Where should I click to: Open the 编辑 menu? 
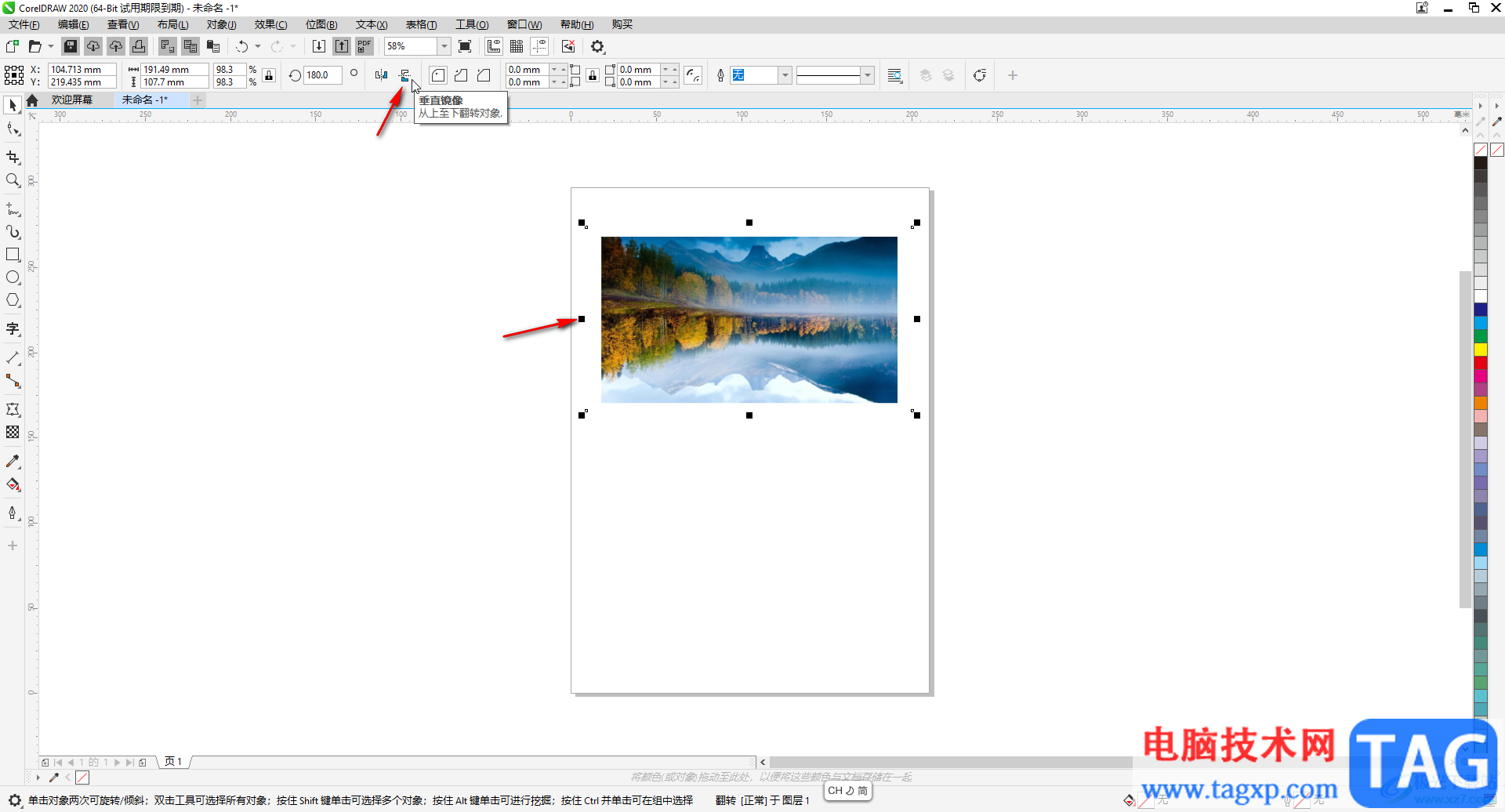[74, 24]
